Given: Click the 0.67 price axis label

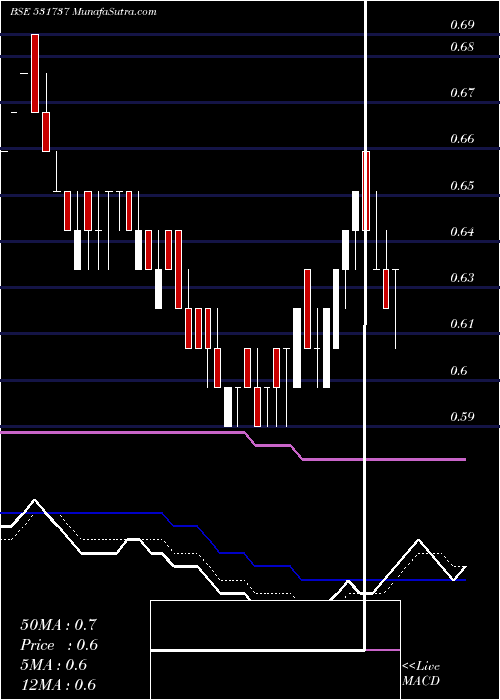Looking at the screenshot, I should [x=462, y=93].
